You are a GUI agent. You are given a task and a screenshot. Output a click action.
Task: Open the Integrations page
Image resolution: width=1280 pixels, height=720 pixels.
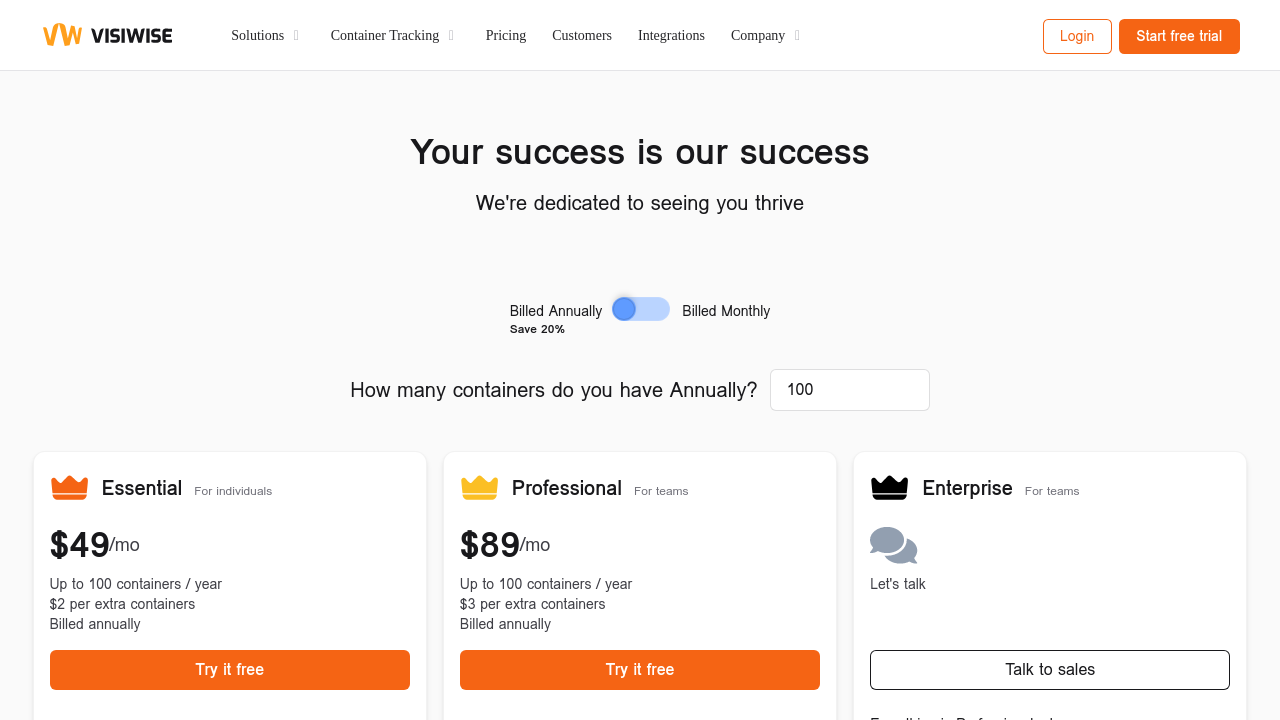tap(671, 36)
